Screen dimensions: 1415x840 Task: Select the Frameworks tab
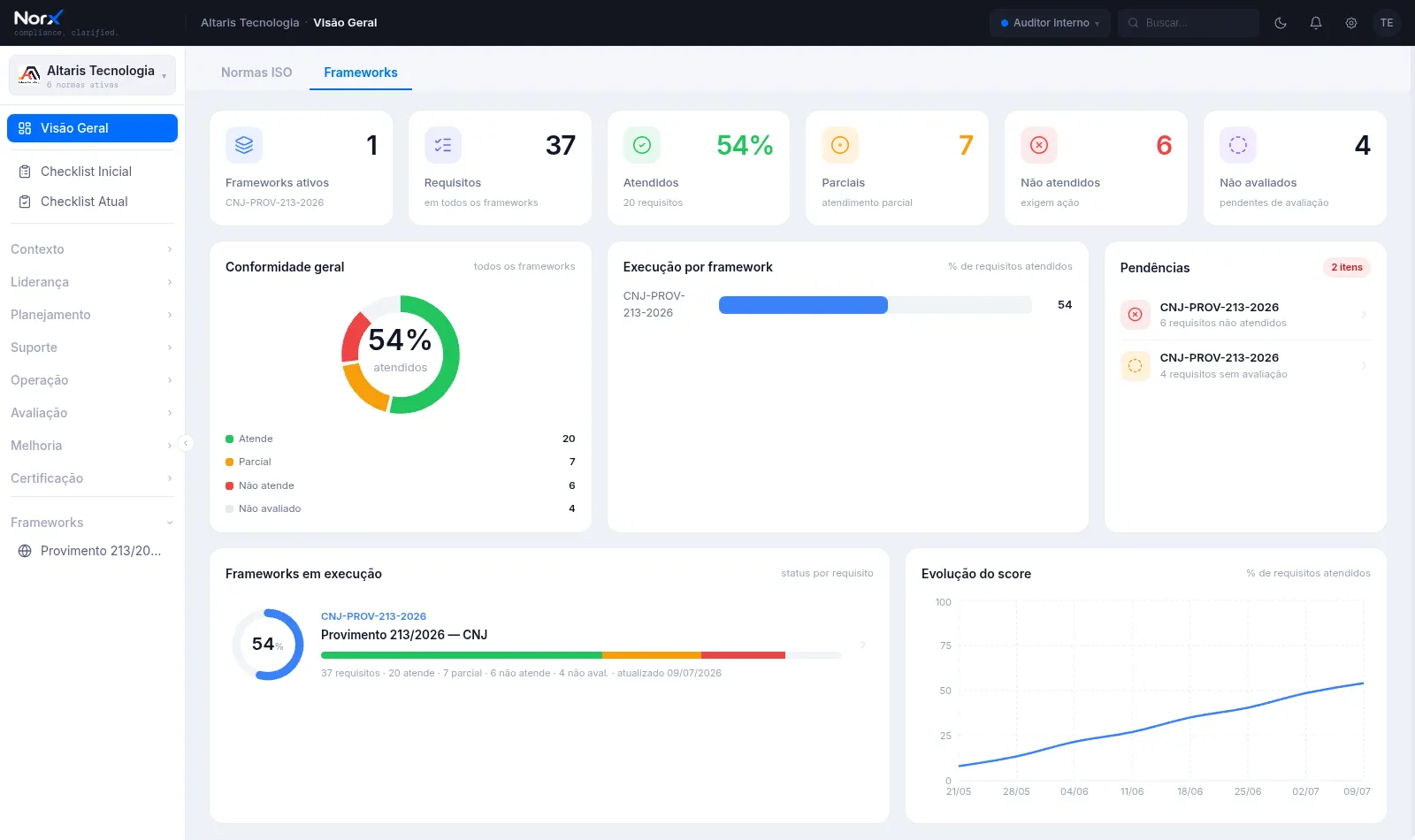(x=361, y=73)
